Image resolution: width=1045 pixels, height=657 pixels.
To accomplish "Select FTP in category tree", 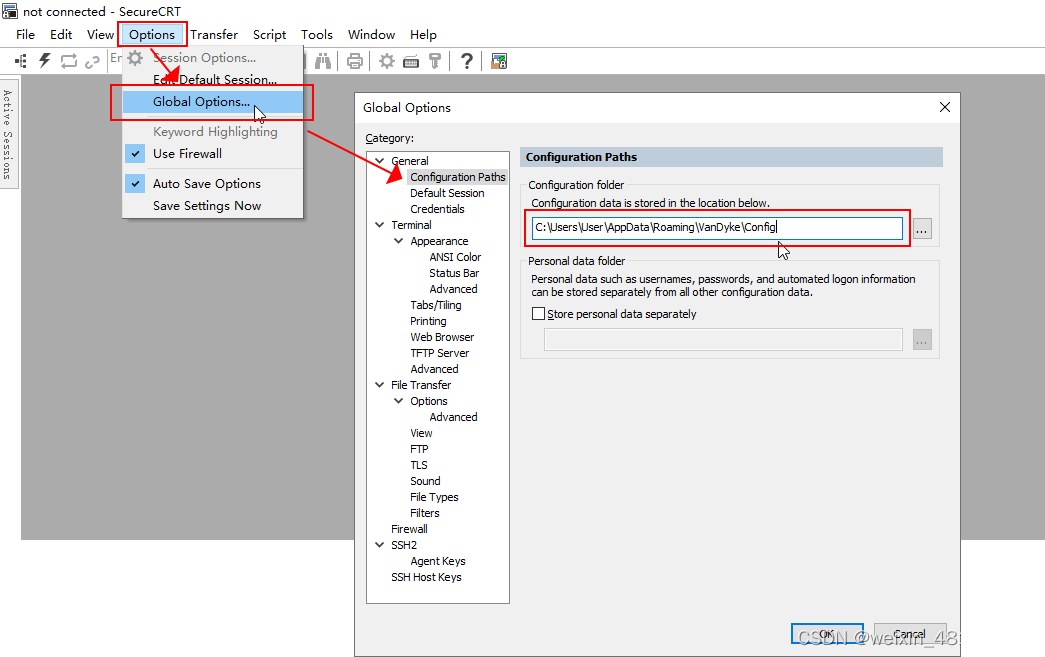I will (419, 448).
